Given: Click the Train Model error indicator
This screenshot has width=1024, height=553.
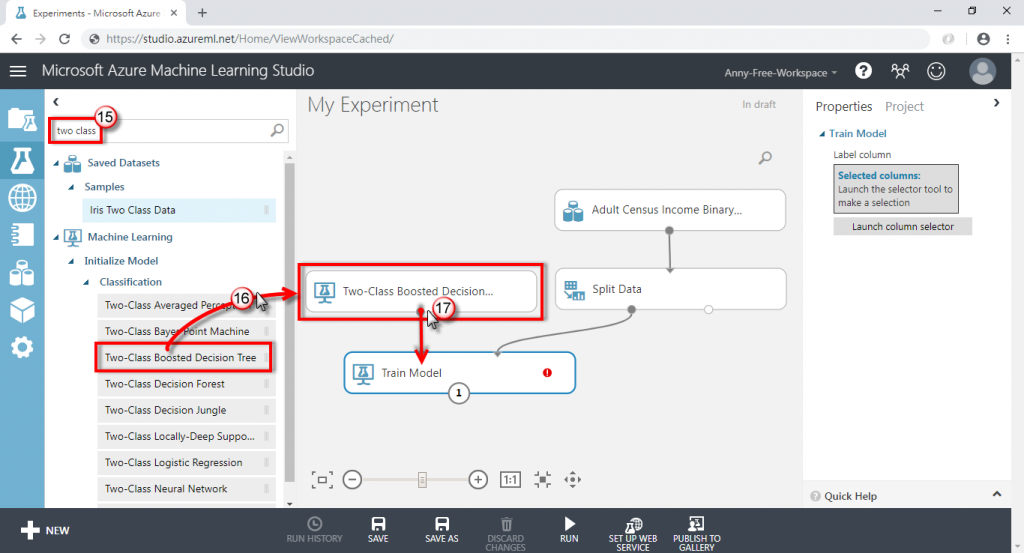Looking at the screenshot, I should point(547,373).
